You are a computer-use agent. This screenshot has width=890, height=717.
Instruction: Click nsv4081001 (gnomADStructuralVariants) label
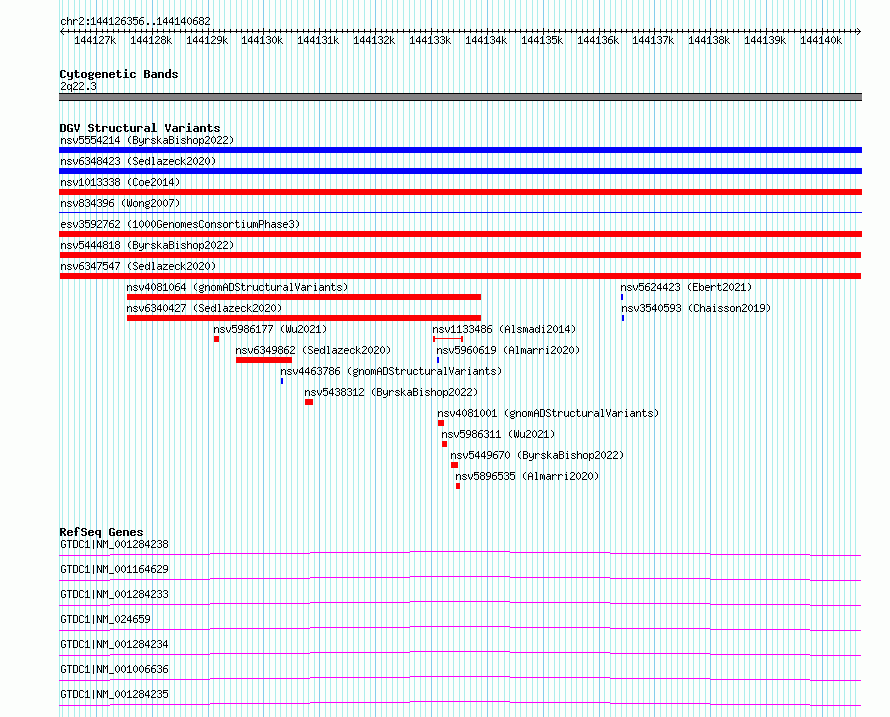[548, 413]
